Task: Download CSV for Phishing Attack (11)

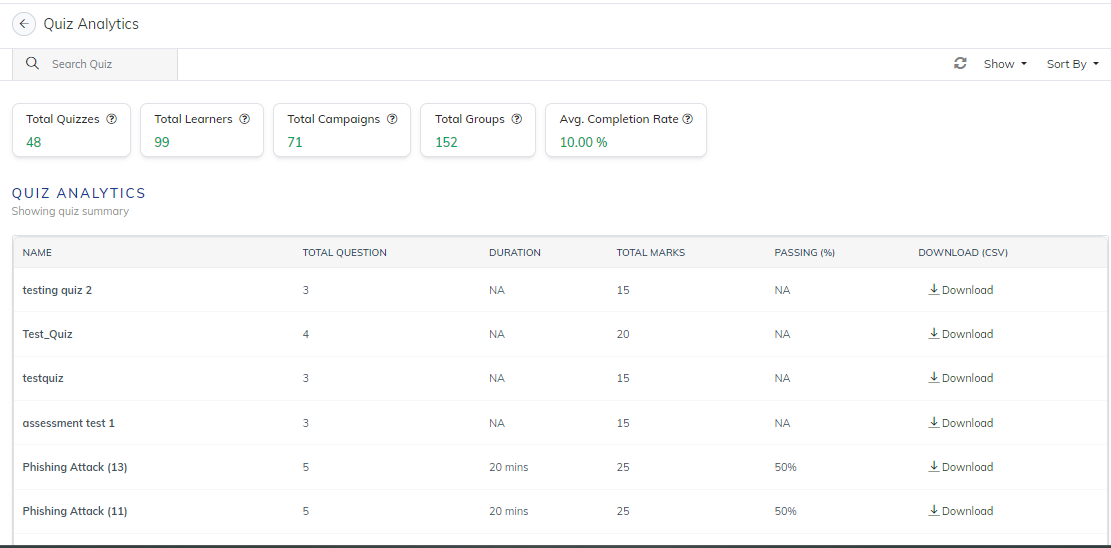Action: pos(961,510)
